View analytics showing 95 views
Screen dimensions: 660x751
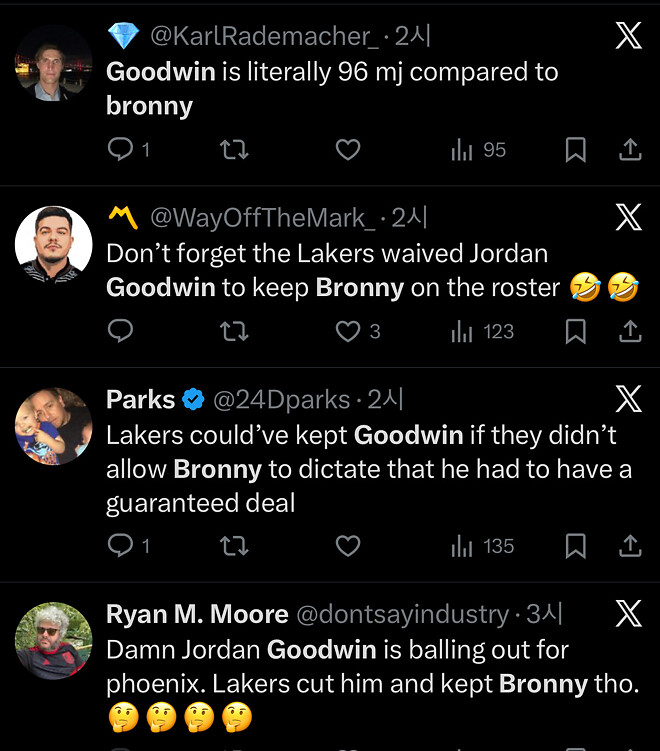click(478, 149)
